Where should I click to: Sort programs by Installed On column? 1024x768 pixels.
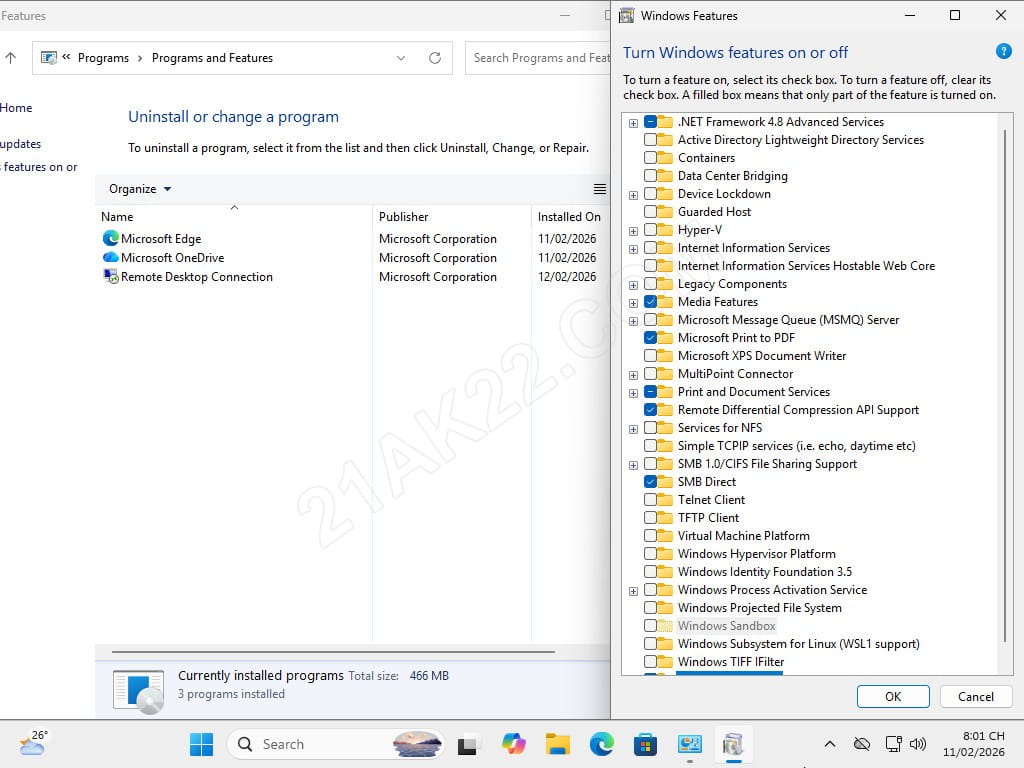point(569,216)
